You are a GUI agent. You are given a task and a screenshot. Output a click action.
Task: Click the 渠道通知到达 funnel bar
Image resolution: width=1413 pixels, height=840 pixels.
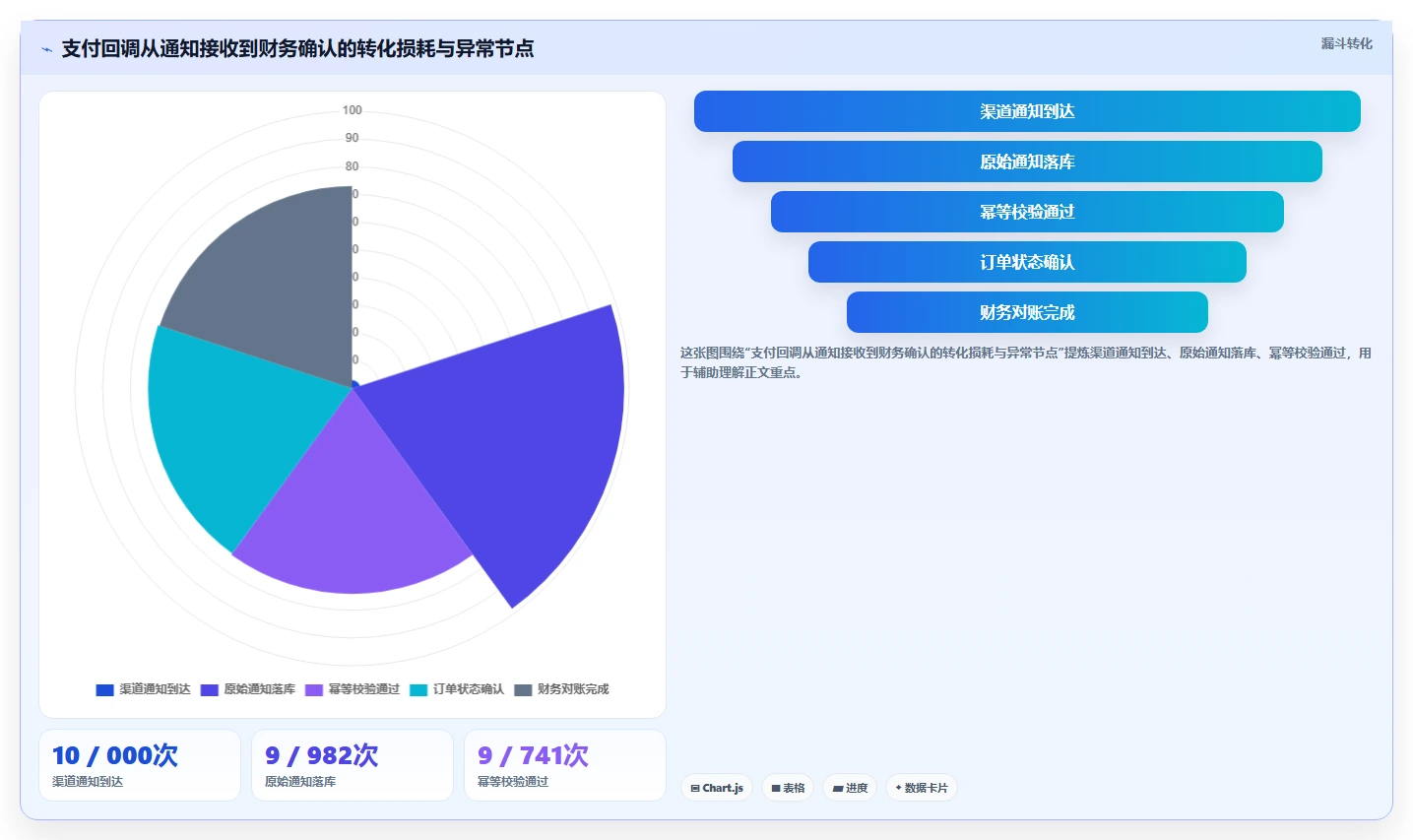coord(1027,111)
